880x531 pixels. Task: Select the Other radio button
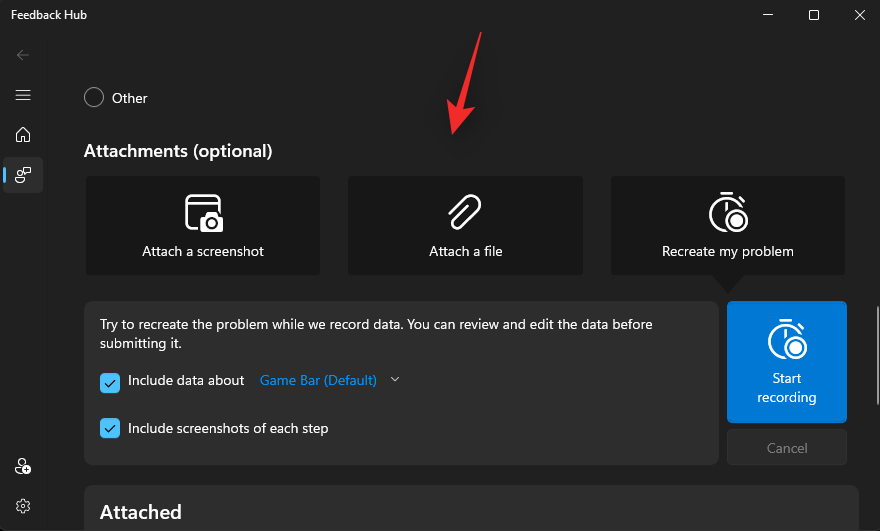pos(94,98)
